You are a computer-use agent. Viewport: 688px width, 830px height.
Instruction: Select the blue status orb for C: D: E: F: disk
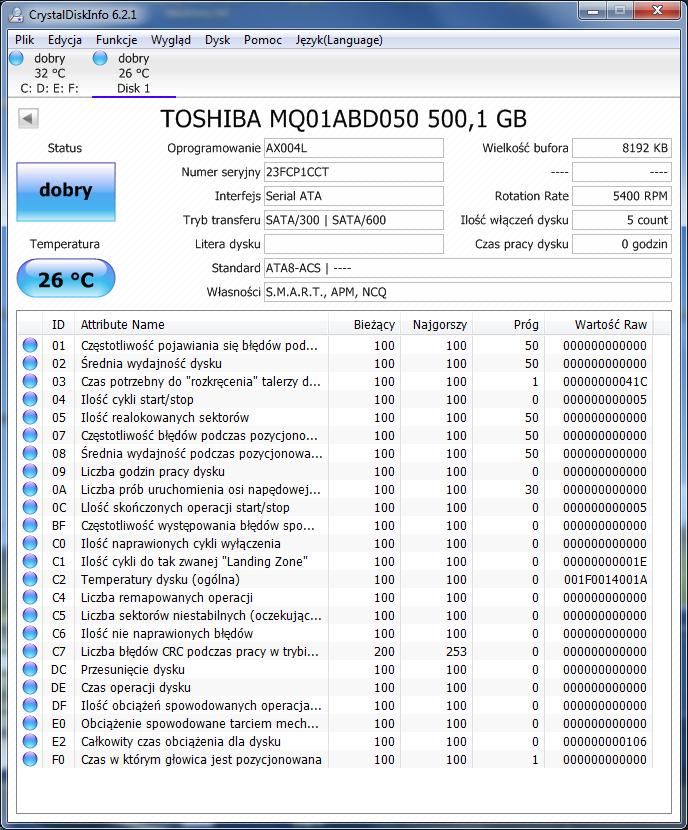coord(16,58)
